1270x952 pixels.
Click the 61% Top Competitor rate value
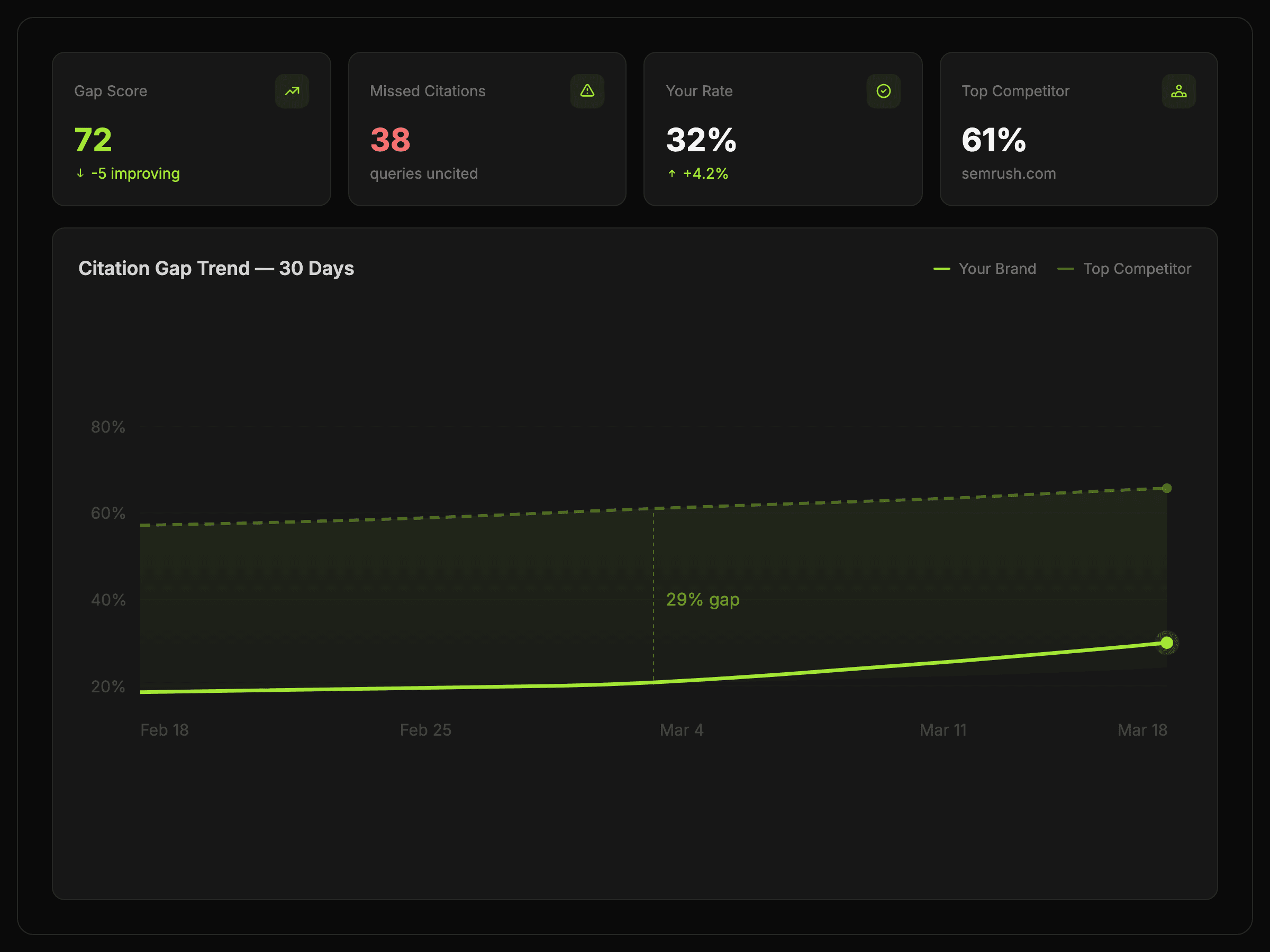[x=993, y=140]
